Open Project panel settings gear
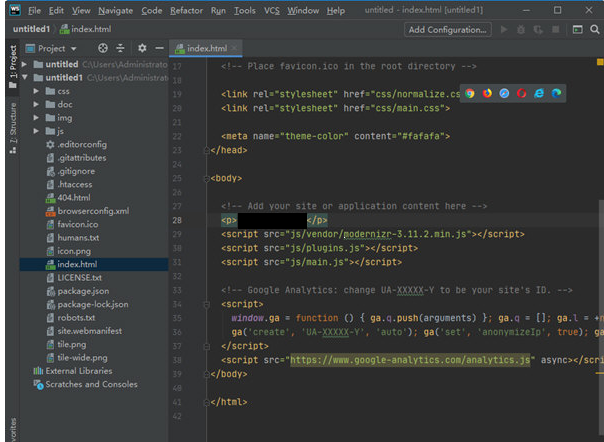Screen dimensions: 604x442 coord(142,48)
